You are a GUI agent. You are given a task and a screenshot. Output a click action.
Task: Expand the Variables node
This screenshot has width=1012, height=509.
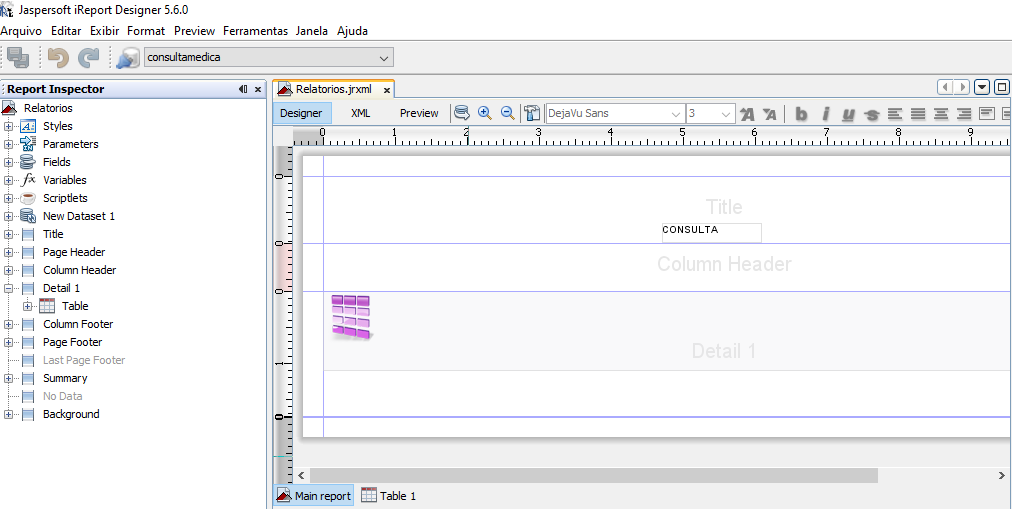click(x=8, y=181)
